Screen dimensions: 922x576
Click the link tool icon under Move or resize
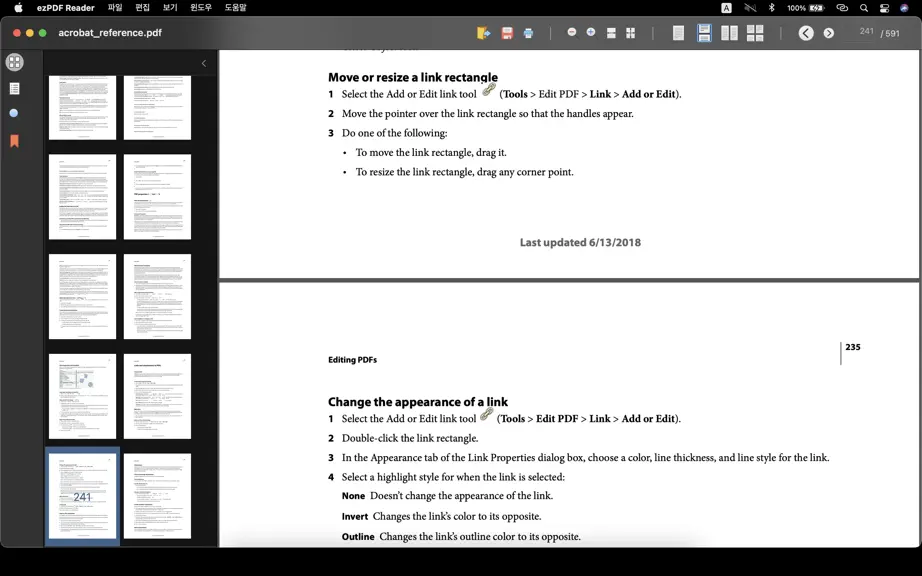click(x=489, y=90)
